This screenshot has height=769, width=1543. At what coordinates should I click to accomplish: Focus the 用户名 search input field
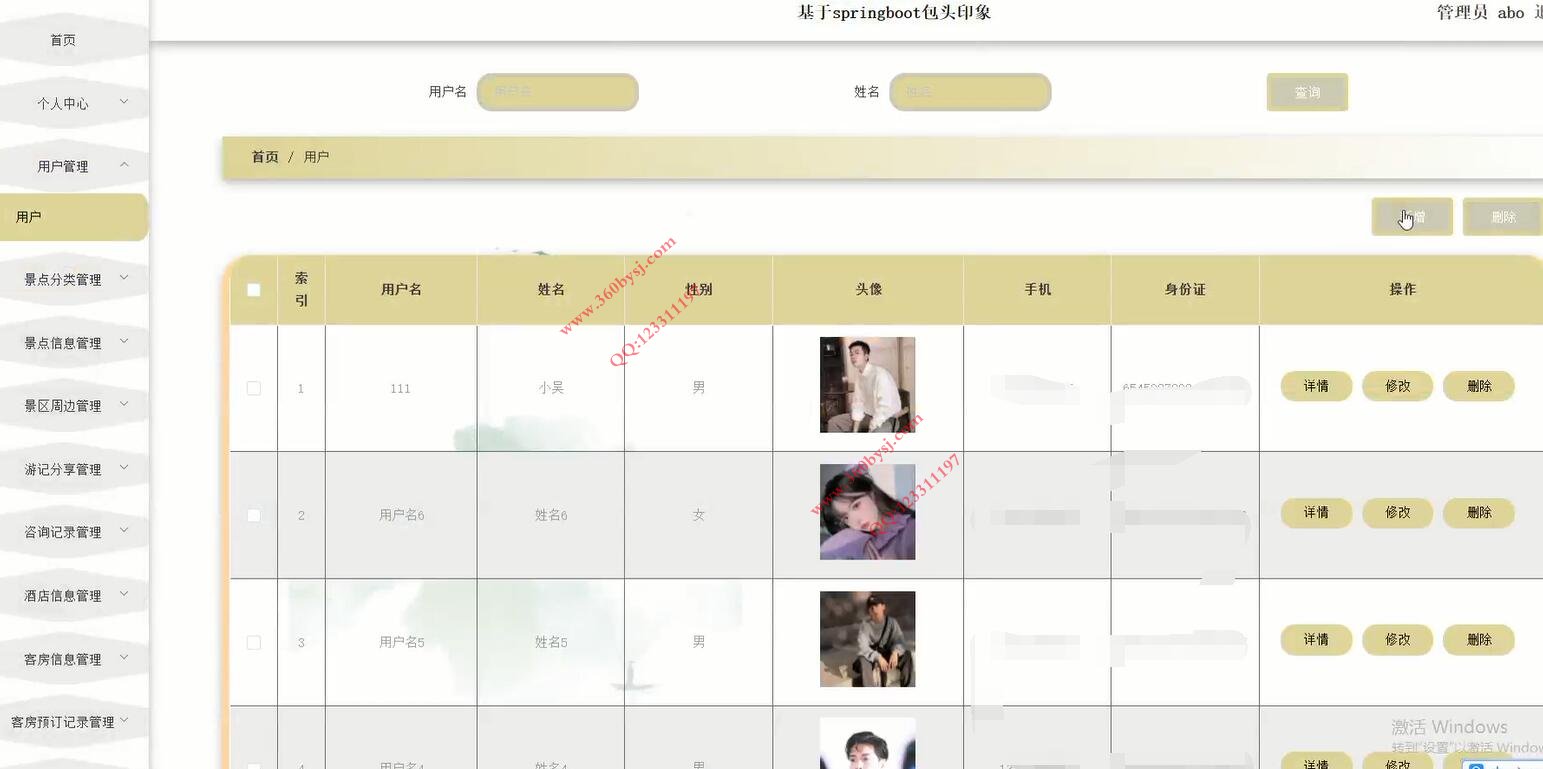coord(558,92)
